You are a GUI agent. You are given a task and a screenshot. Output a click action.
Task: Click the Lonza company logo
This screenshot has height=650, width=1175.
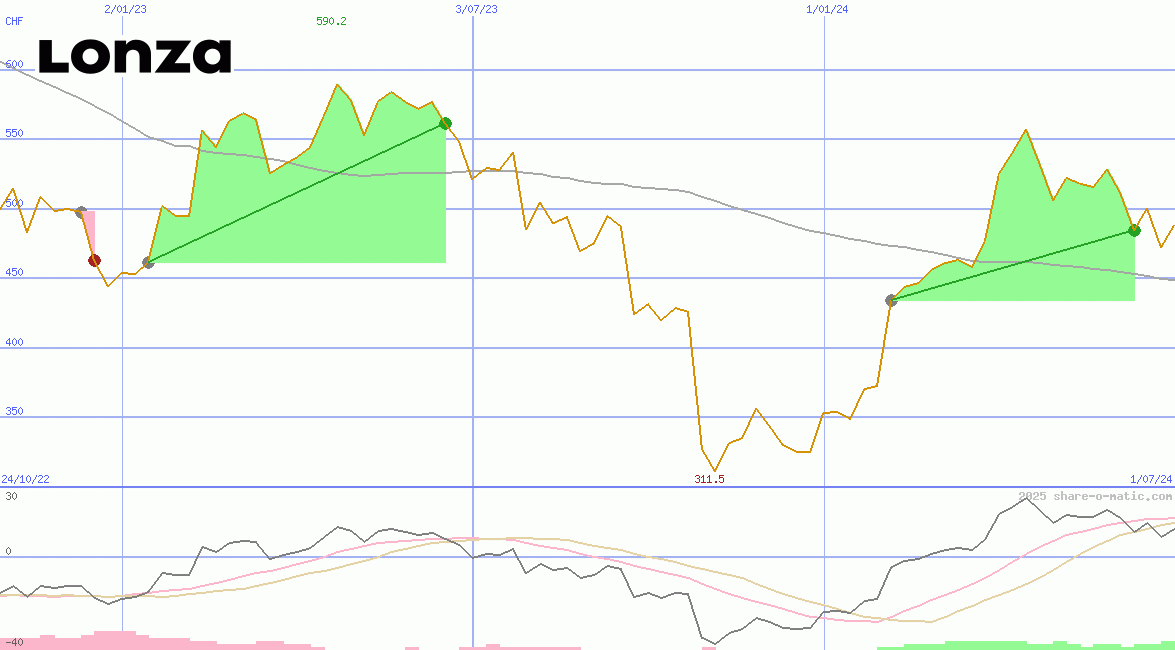click(135, 57)
